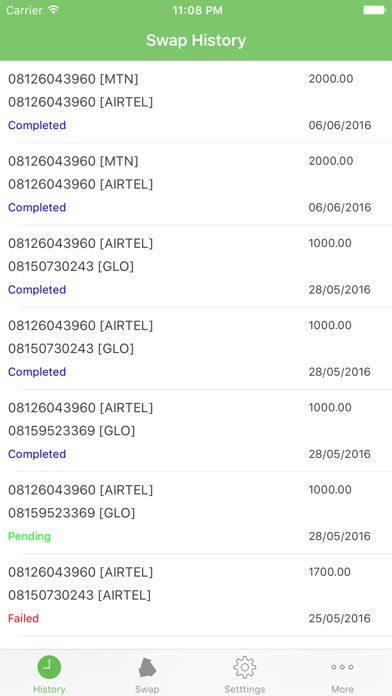This screenshot has height=696, width=392.
Task: Select the Settings tab label
Action: pos(245,689)
